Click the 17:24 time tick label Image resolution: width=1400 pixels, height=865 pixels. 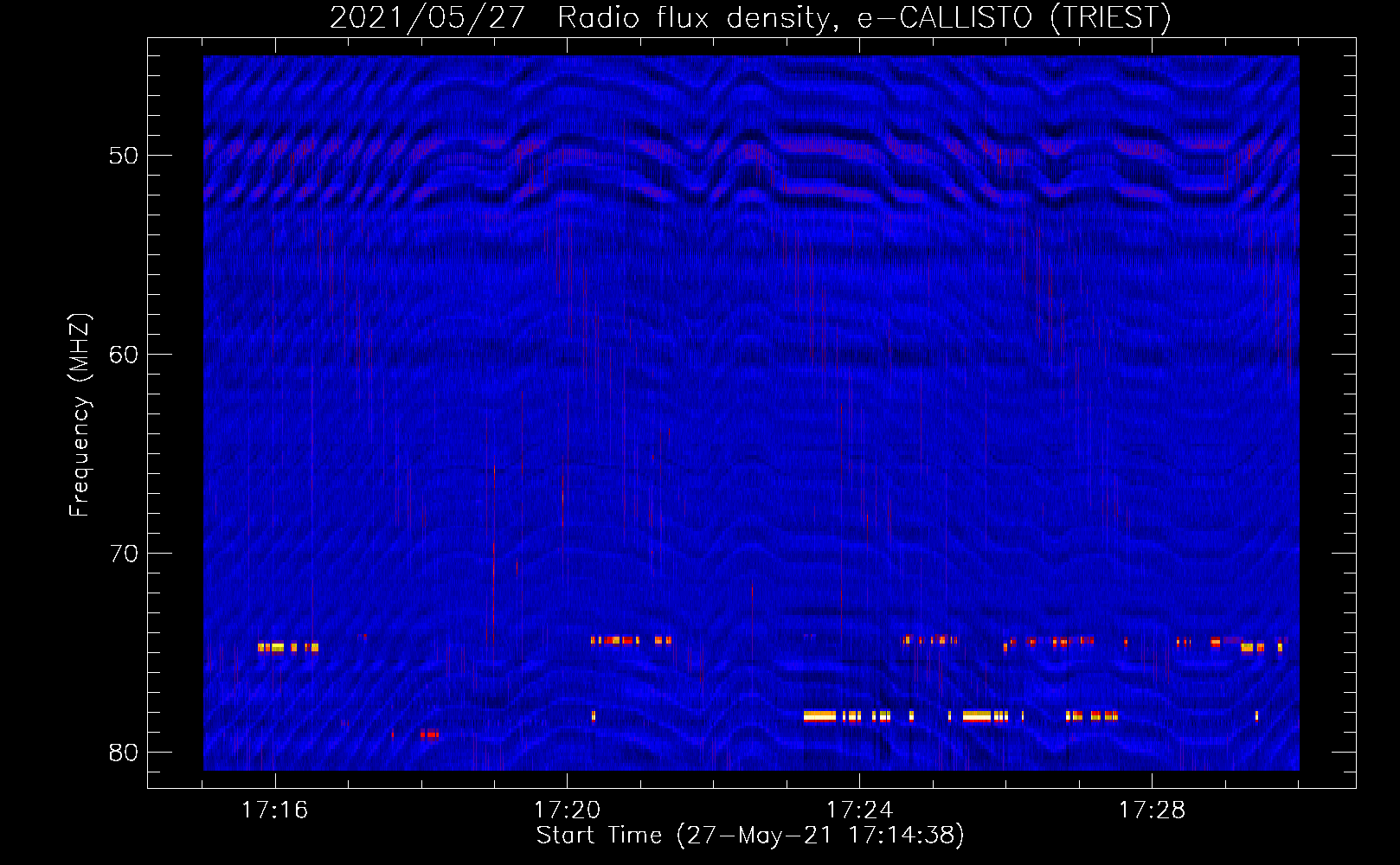click(859, 811)
